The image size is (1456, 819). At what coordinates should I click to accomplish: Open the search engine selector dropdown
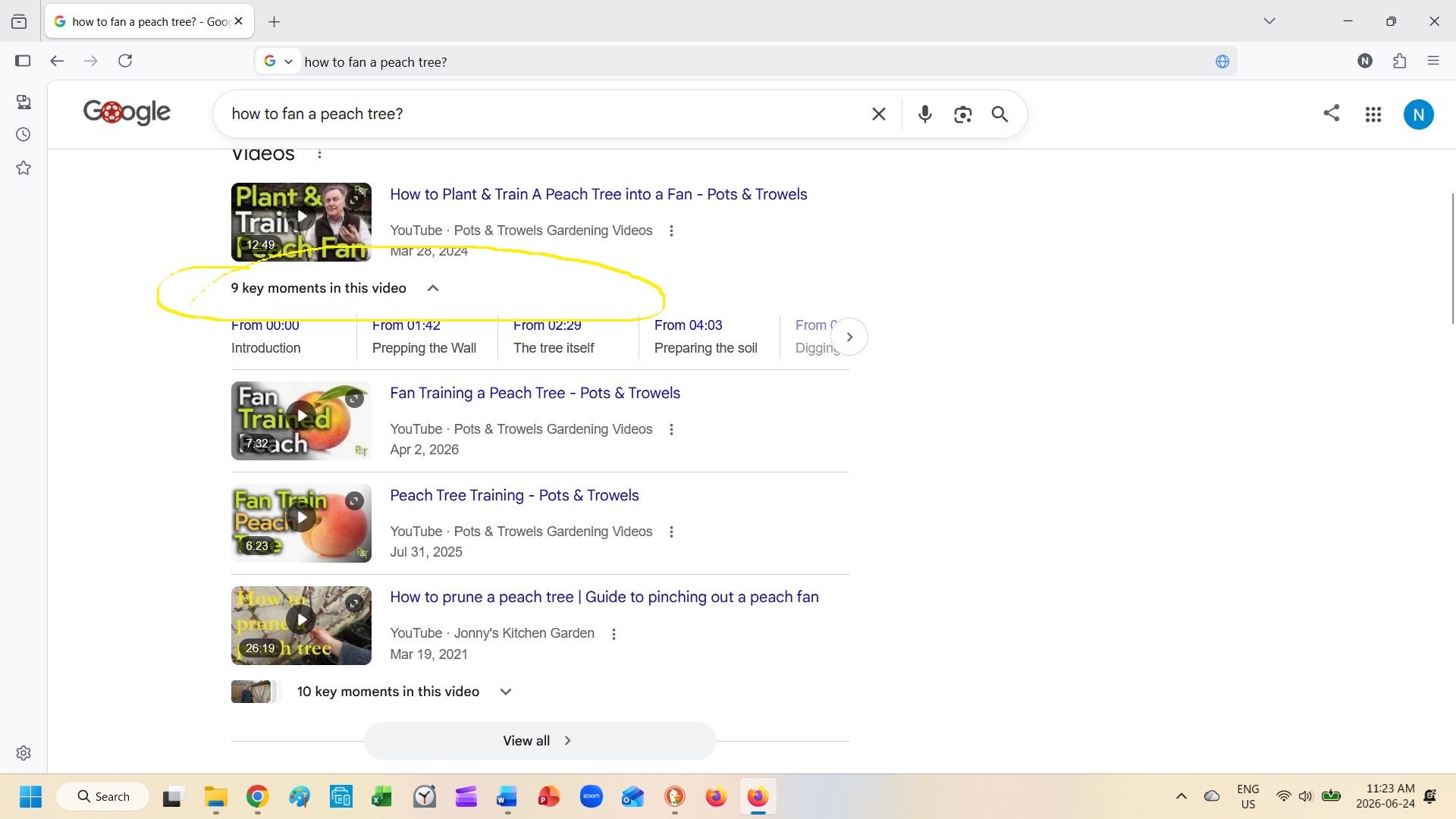278,61
